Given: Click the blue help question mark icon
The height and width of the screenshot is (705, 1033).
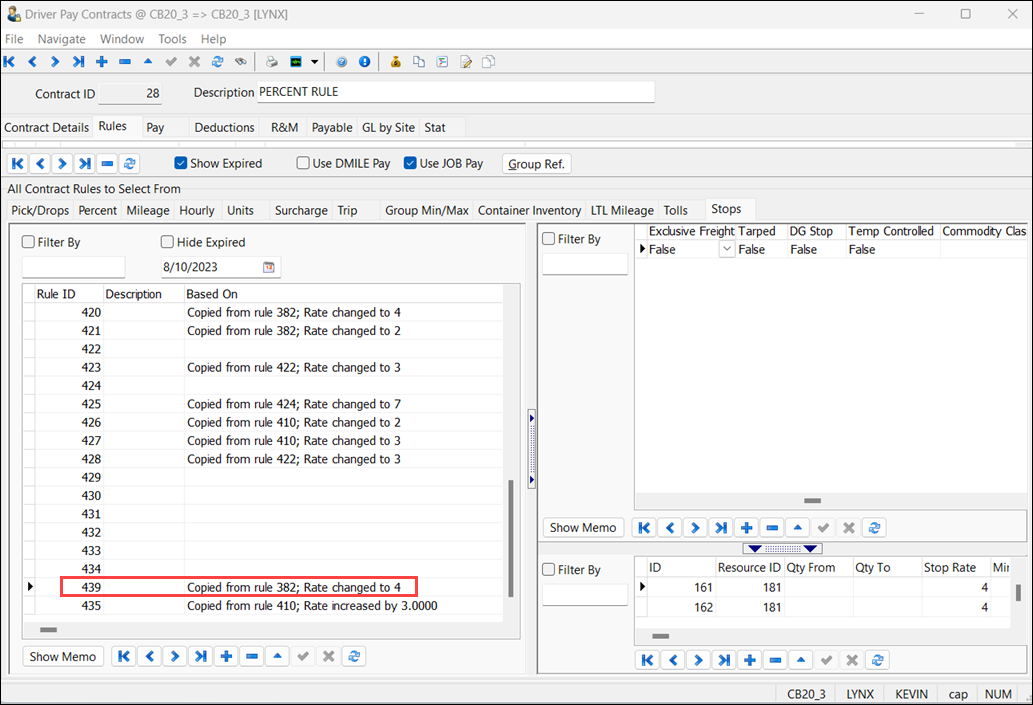Looking at the screenshot, I should [341, 62].
